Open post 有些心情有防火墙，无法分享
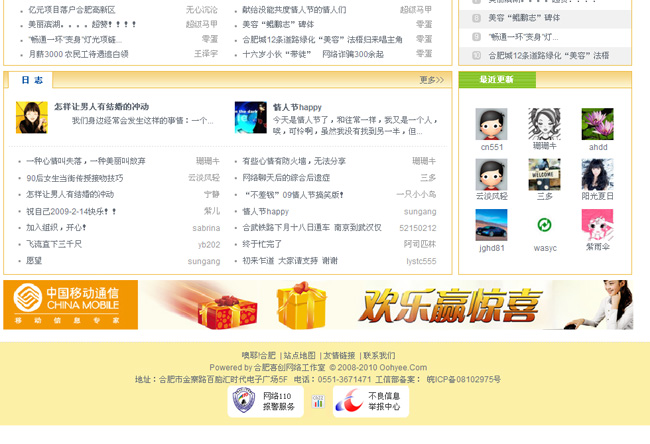Image resolution: width=650 pixels, height=444 pixels. click(x=294, y=161)
